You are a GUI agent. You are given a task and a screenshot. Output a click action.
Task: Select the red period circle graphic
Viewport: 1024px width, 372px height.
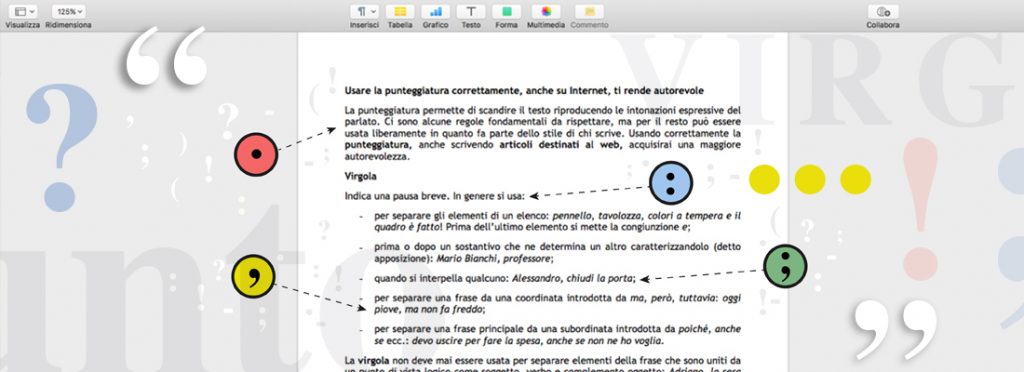coord(256,155)
